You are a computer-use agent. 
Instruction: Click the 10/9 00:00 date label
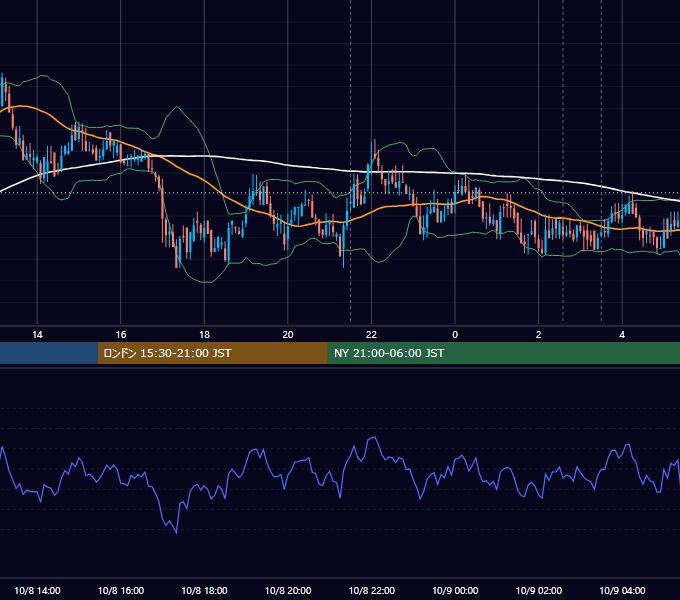pyautogui.click(x=455, y=590)
